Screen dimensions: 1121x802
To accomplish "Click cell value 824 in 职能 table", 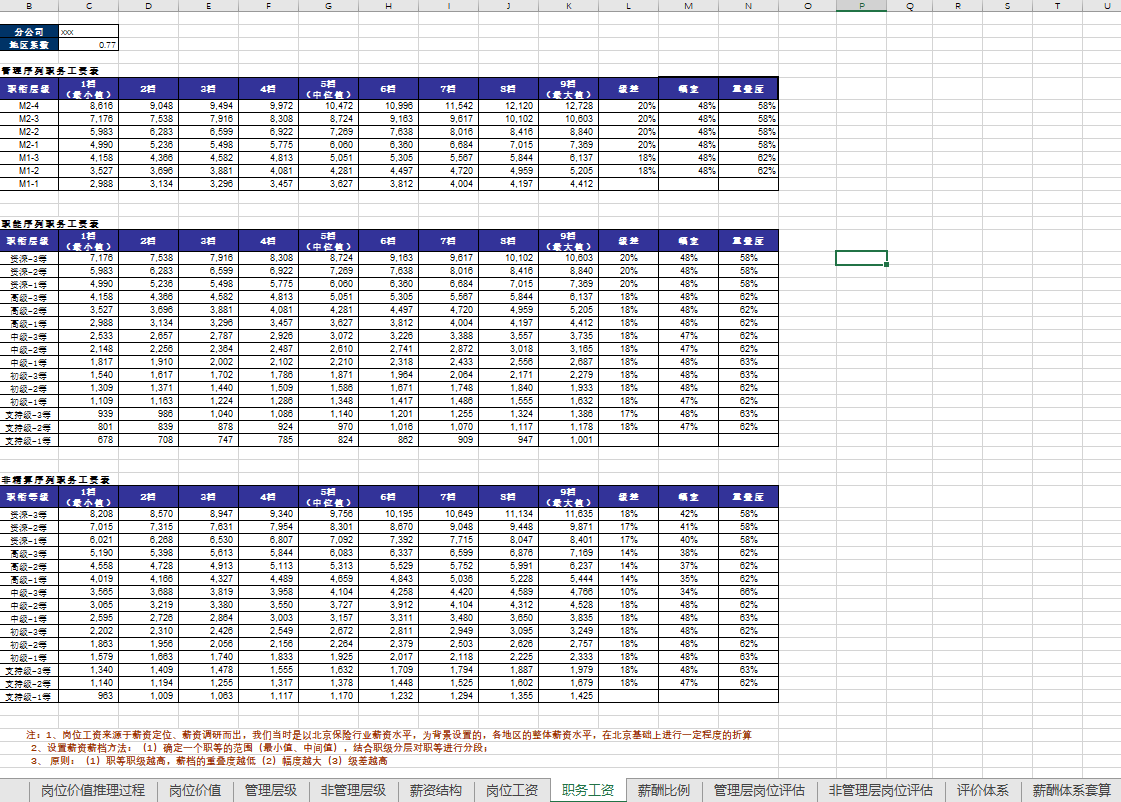I will pos(328,440).
